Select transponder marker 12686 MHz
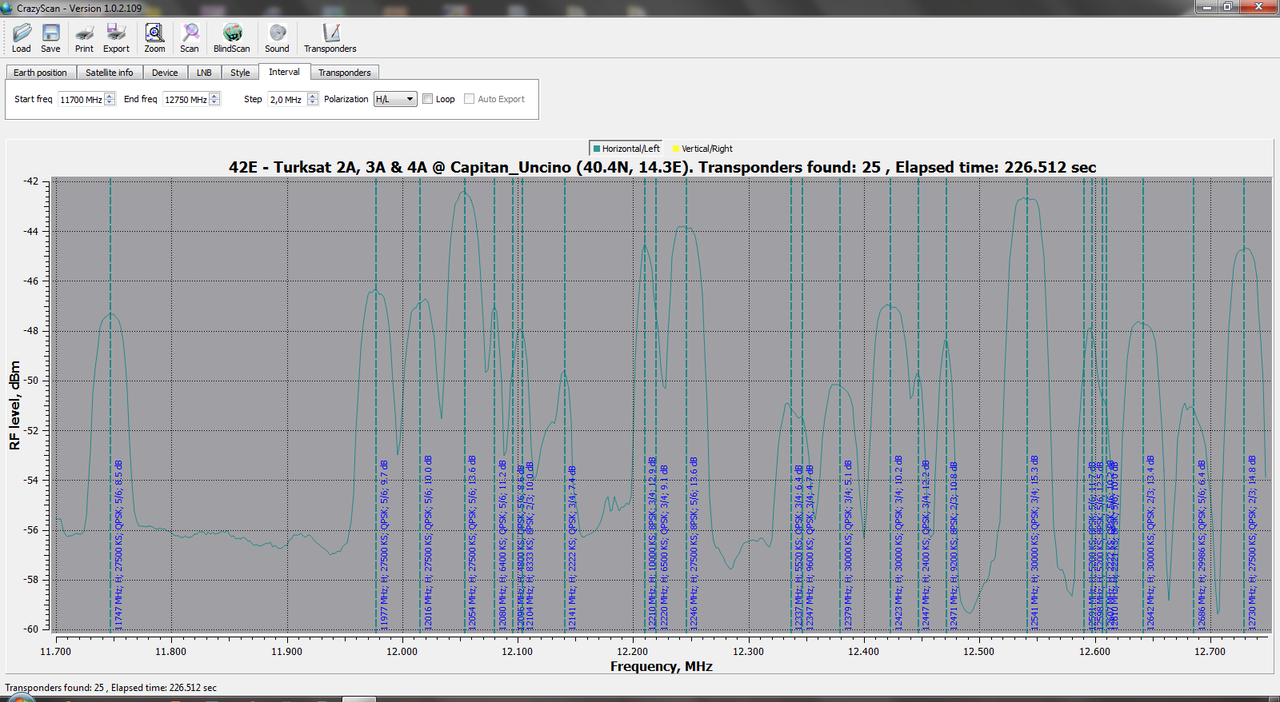 tap(1201, 544)
